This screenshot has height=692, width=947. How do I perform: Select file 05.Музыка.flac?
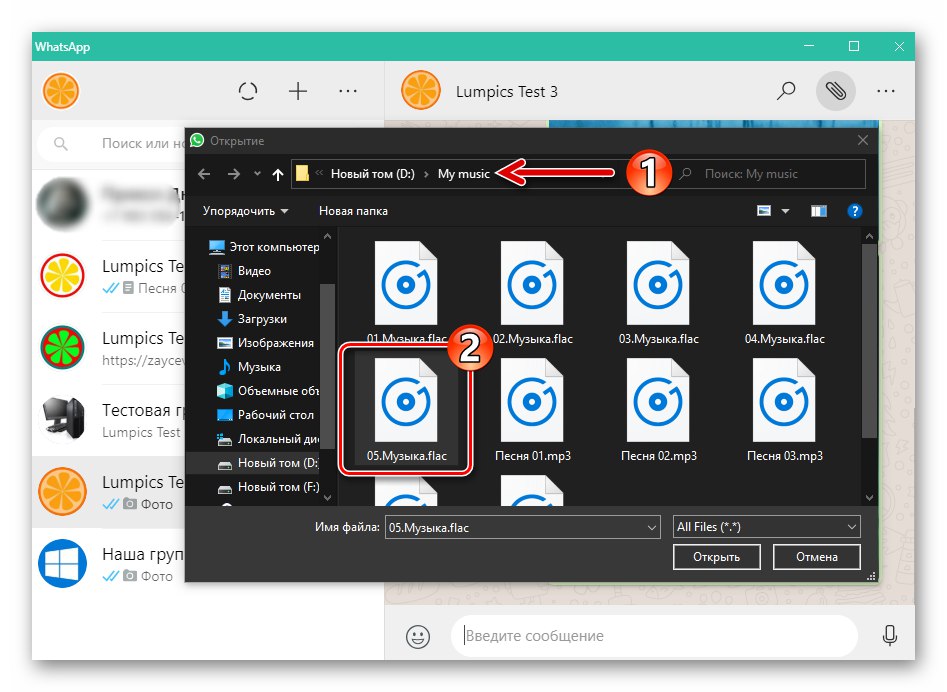coord(406,410)
